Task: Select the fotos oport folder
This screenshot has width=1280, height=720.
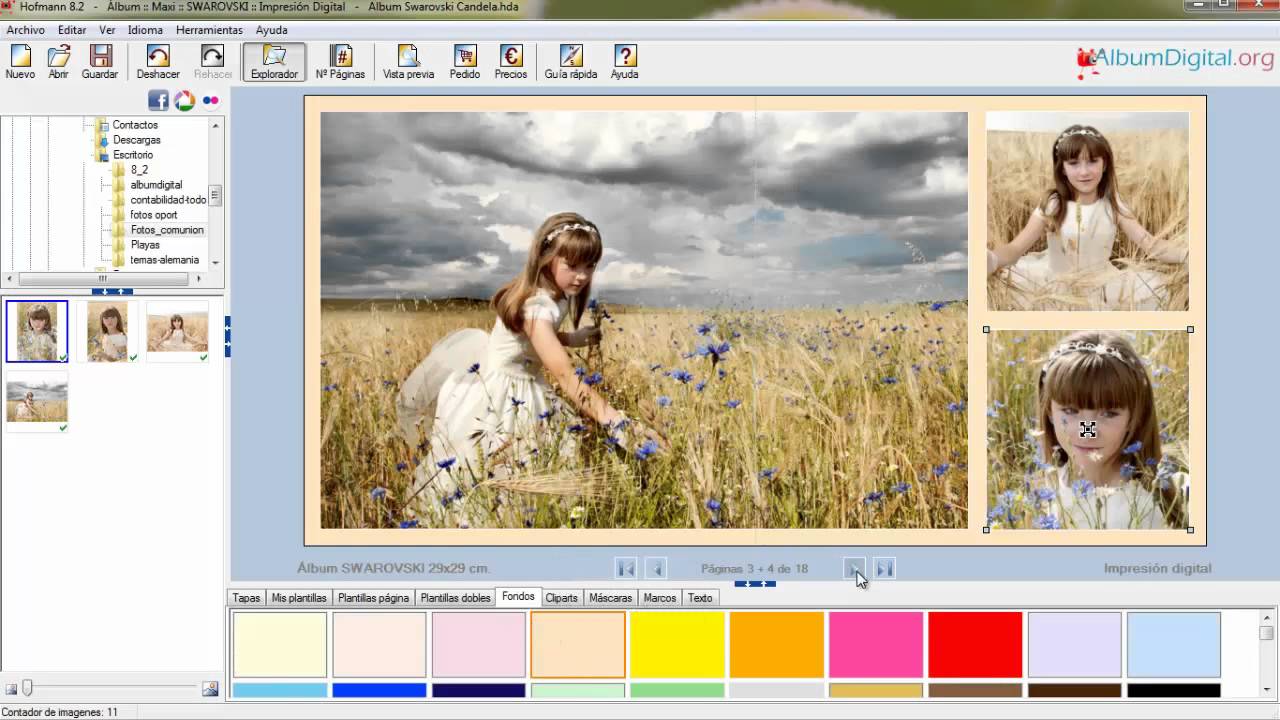Action: [154, 215]
